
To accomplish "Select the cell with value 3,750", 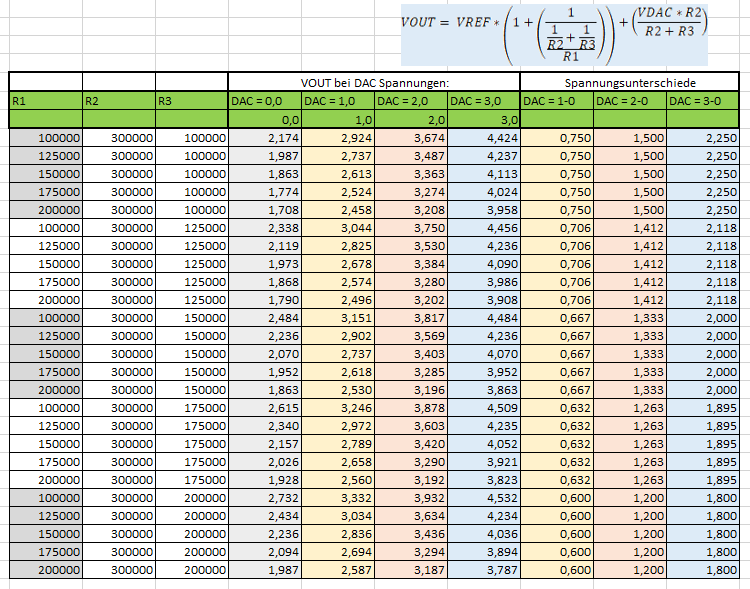I will tap(411, 228).
